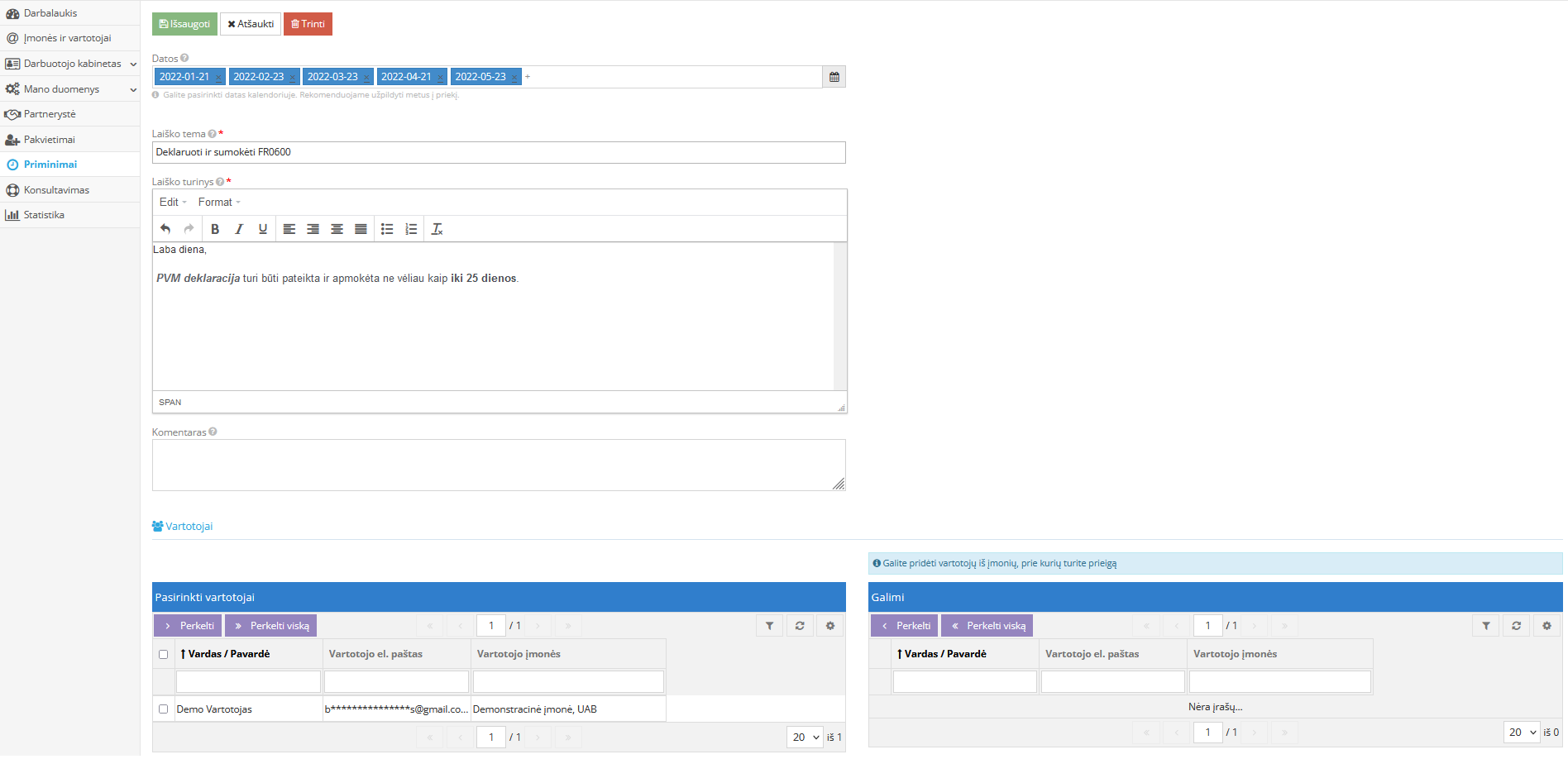Insert a bulleted list

tap(387, 229)
